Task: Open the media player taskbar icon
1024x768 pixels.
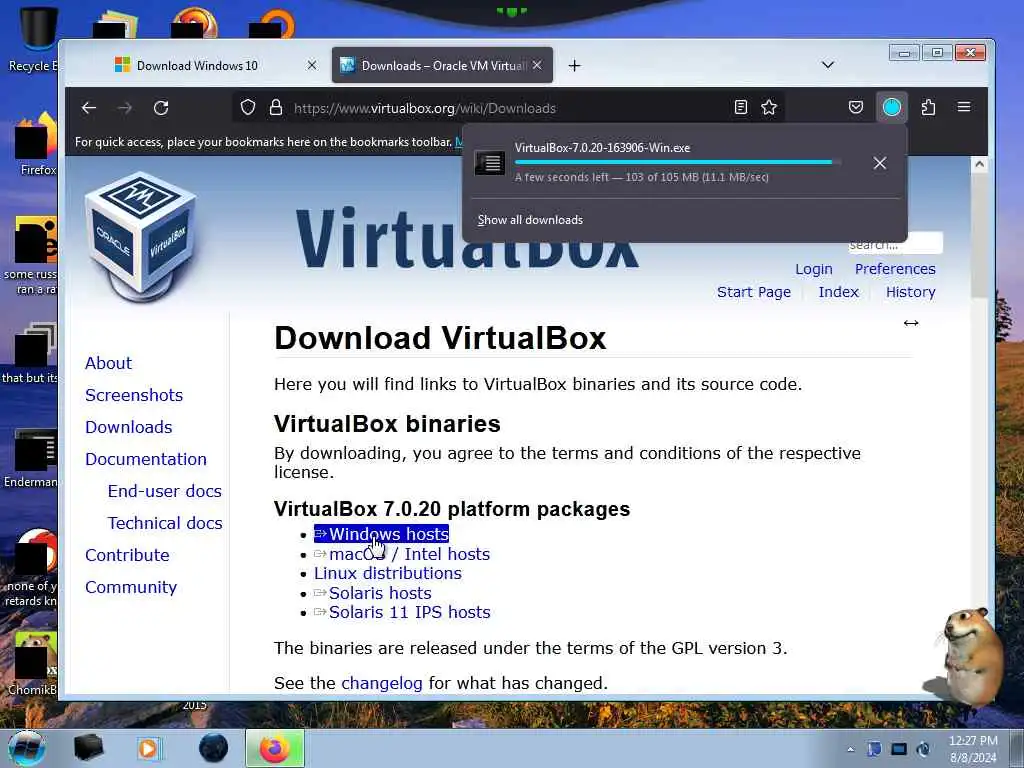Action: pos(148,748)
